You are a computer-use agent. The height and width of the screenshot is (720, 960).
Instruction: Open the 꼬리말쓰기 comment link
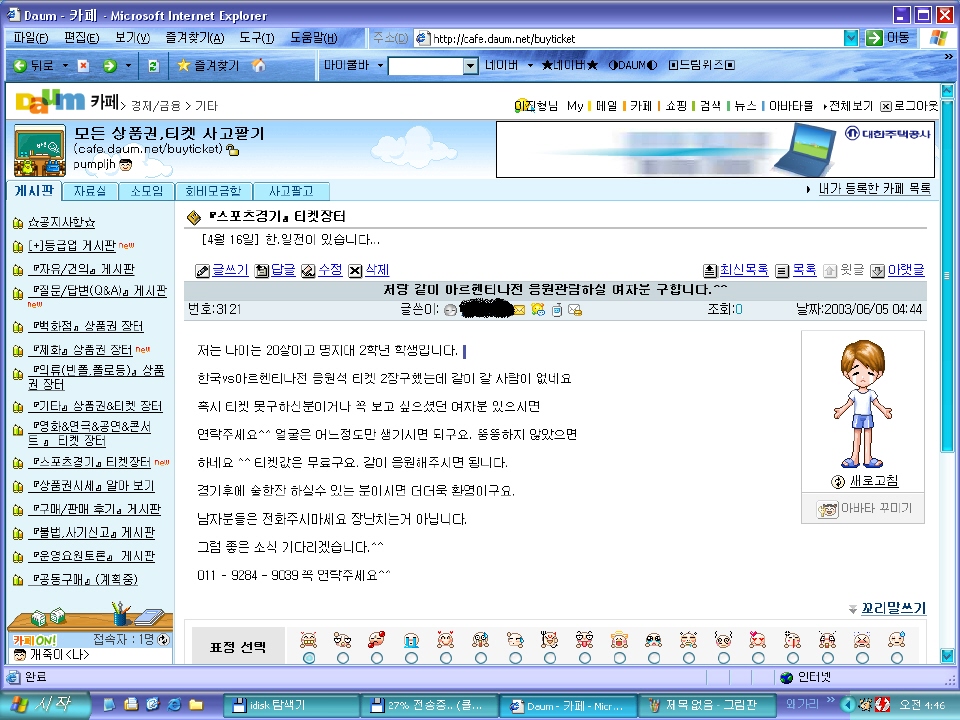click(x=893, y=608)
